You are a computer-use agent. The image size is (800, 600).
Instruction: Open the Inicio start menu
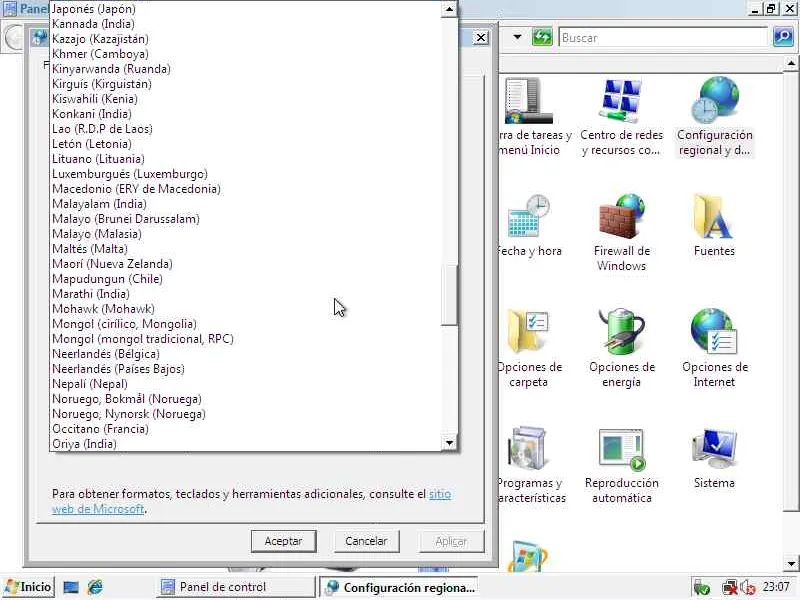point(28,587)
